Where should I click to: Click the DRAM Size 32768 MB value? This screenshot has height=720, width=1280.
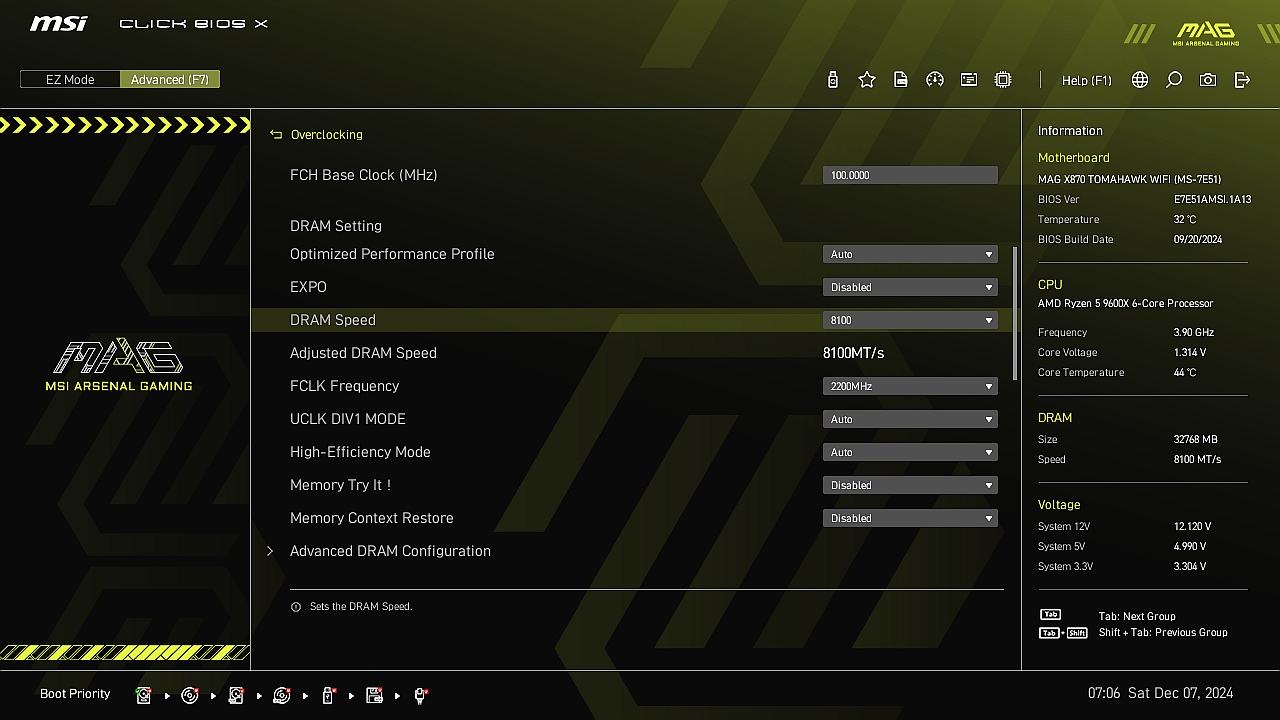point(1196,440)
